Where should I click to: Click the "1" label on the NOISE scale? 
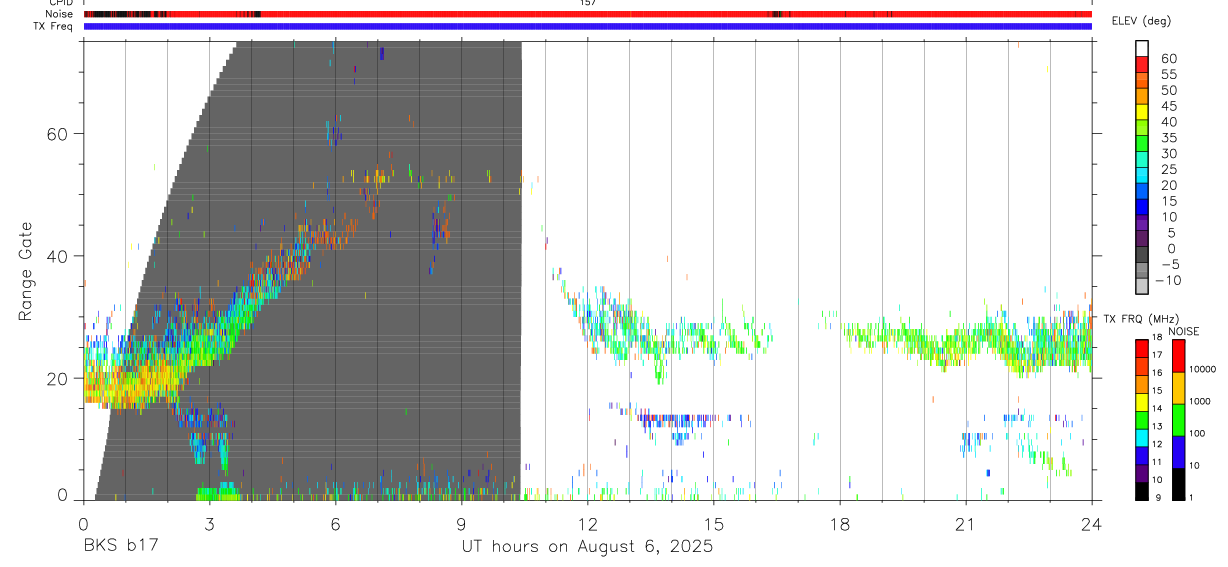1191,497
